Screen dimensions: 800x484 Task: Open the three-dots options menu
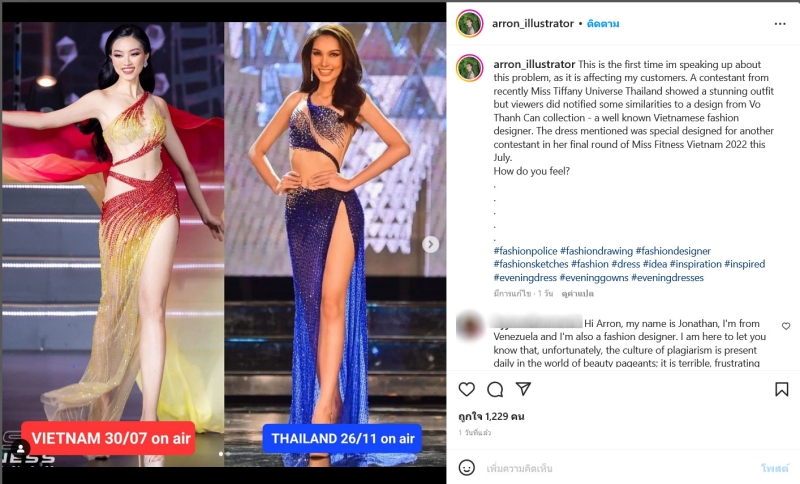(x=780, y=24)
